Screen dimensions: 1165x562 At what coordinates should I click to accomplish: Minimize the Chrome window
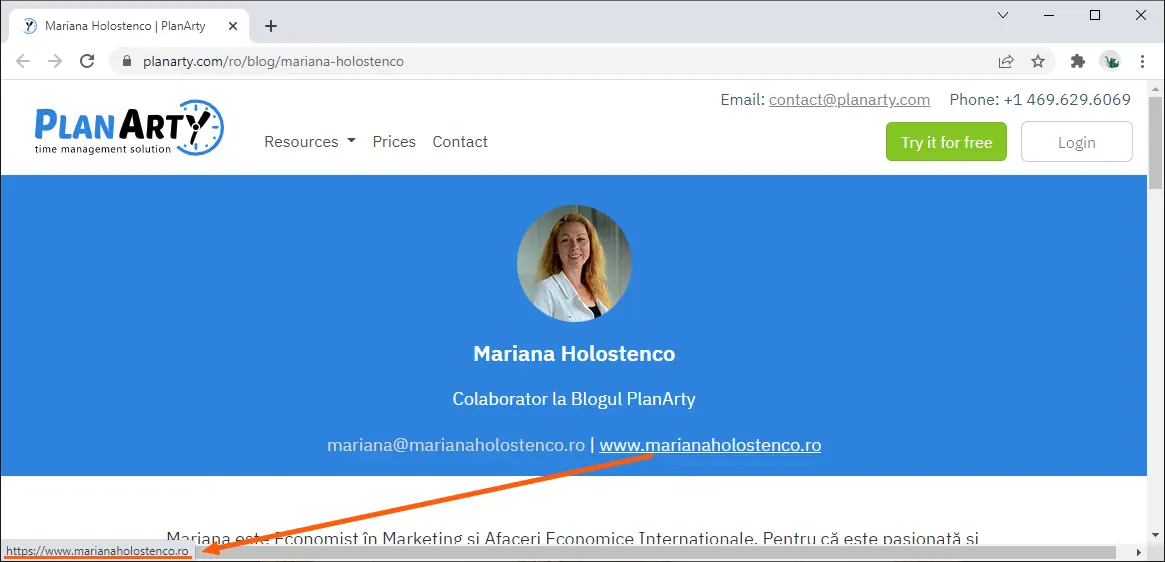[x=1049, y=14]
